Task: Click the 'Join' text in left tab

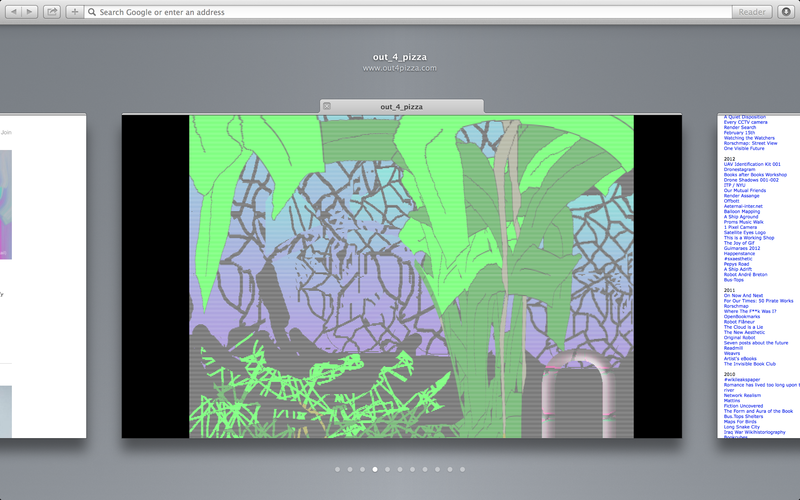Action: click(x=6, y=132)
